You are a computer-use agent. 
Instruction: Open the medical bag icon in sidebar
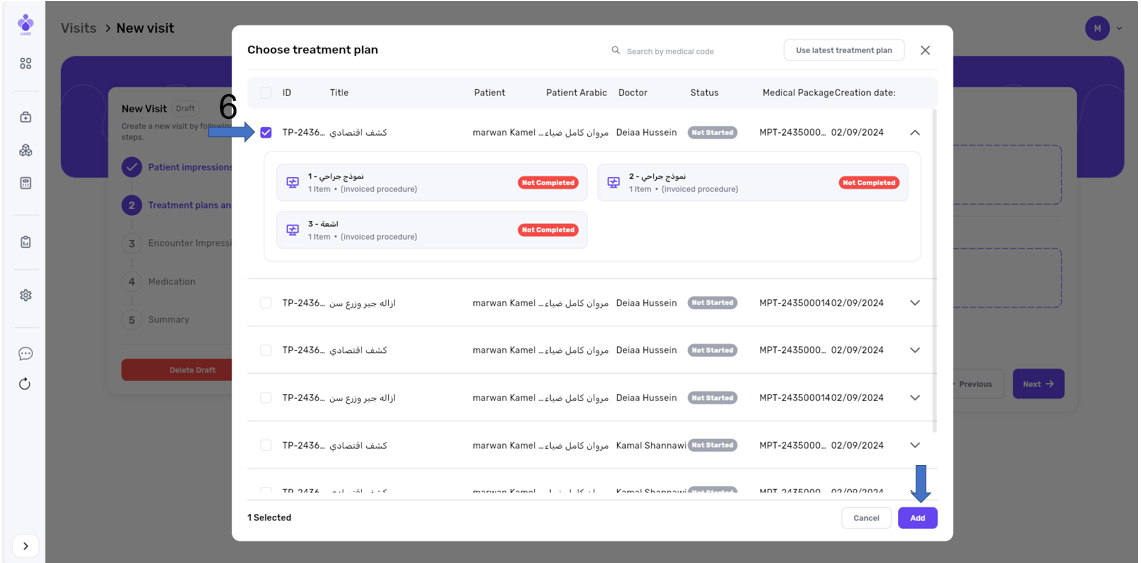coord(25,117)
